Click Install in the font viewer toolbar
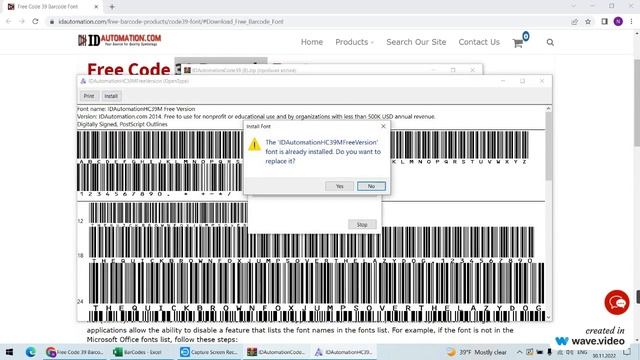Screen dimensions: 640x360 (x=111, y=96)
